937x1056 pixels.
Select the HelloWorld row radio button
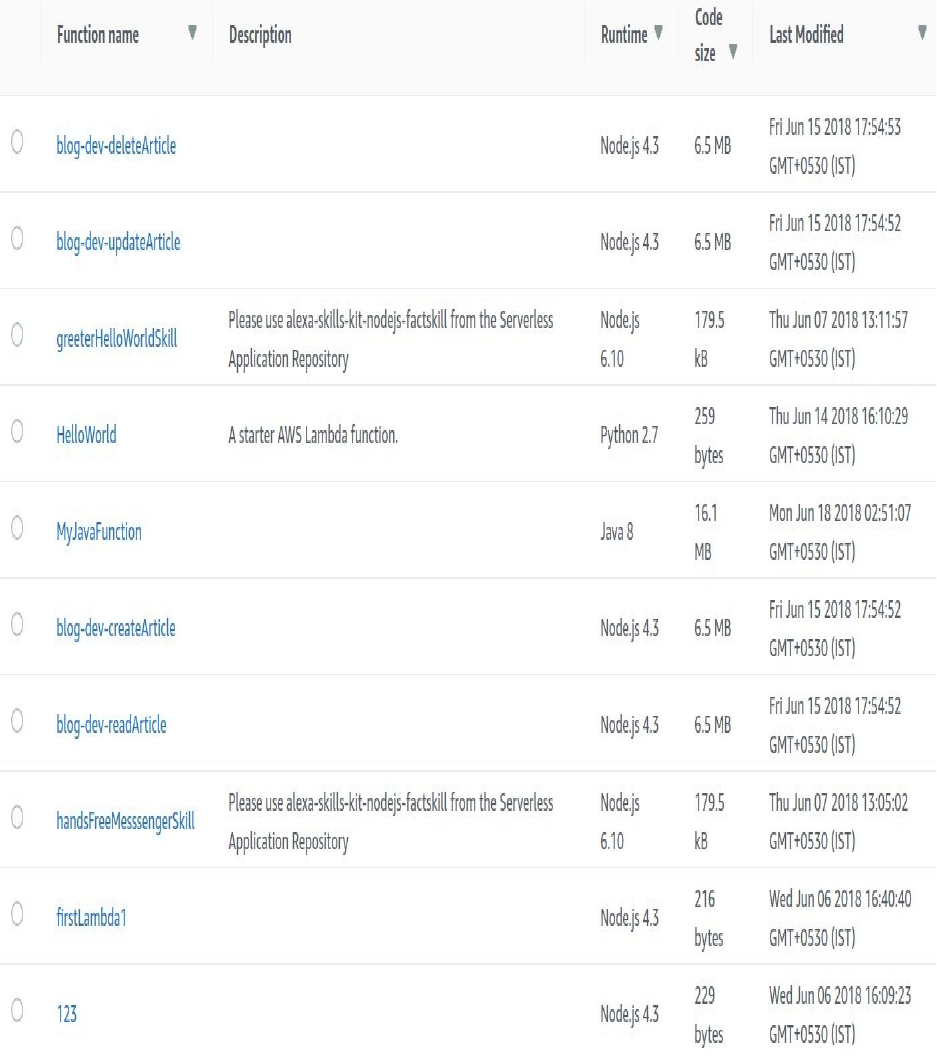click(17, 433)
